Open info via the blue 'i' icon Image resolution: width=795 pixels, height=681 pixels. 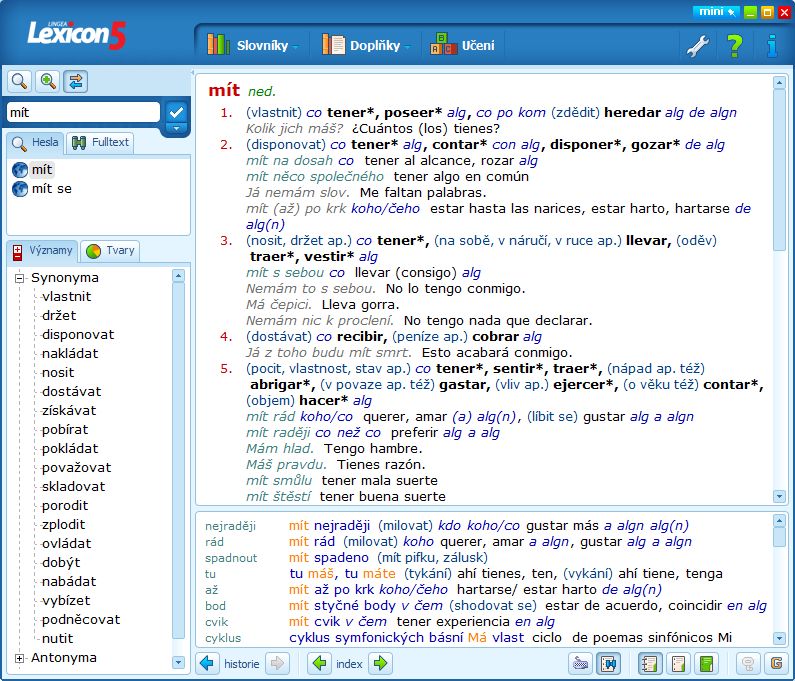(772, 46)
